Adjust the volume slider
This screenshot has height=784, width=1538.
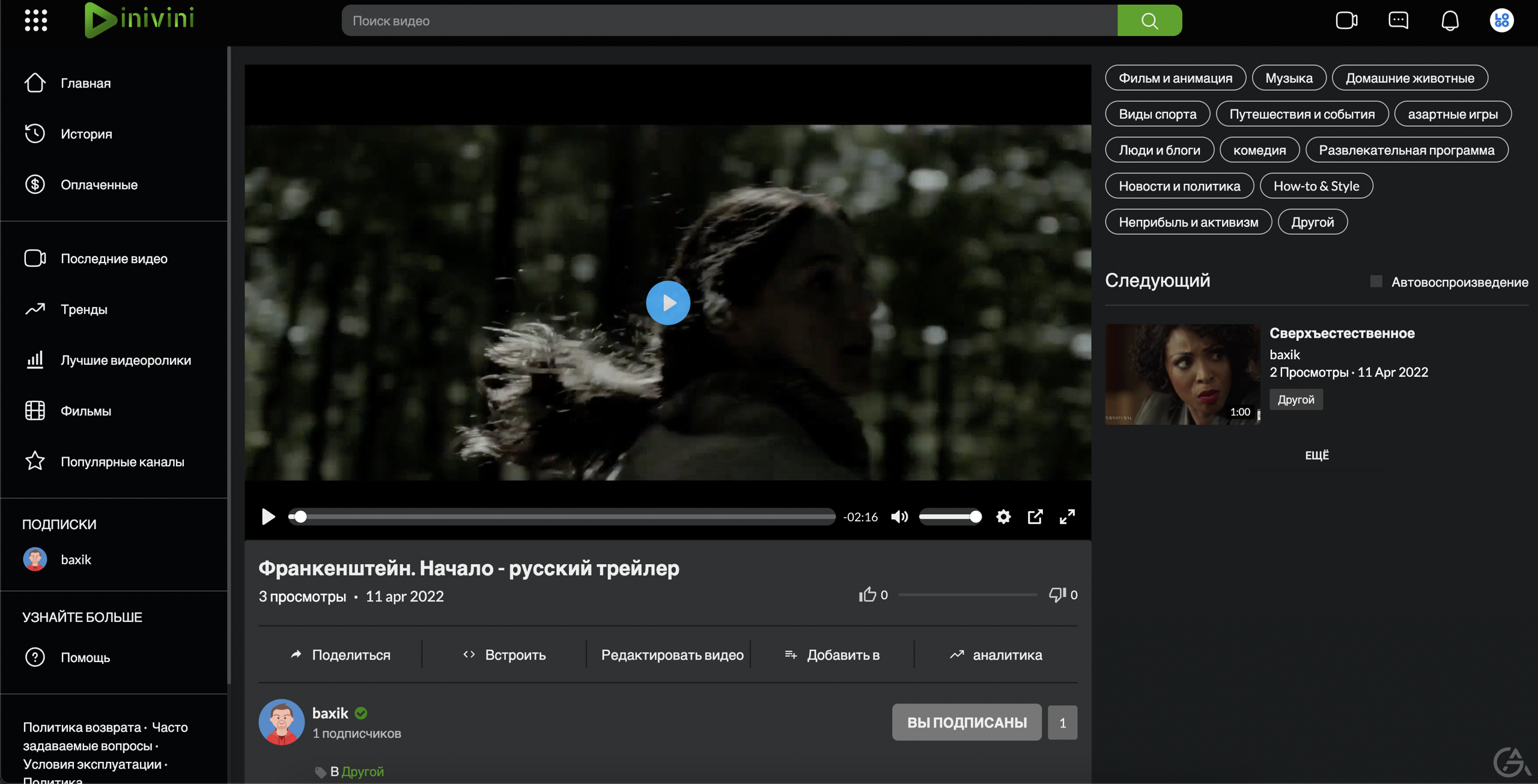[x=950, y=517]
